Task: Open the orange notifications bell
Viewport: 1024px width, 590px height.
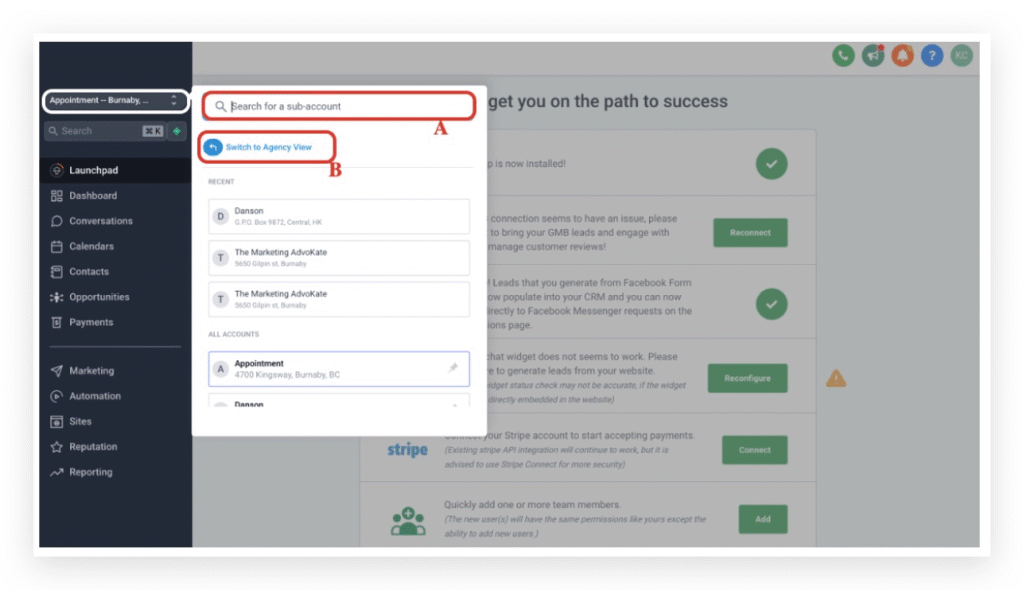Action: (903, 56)
